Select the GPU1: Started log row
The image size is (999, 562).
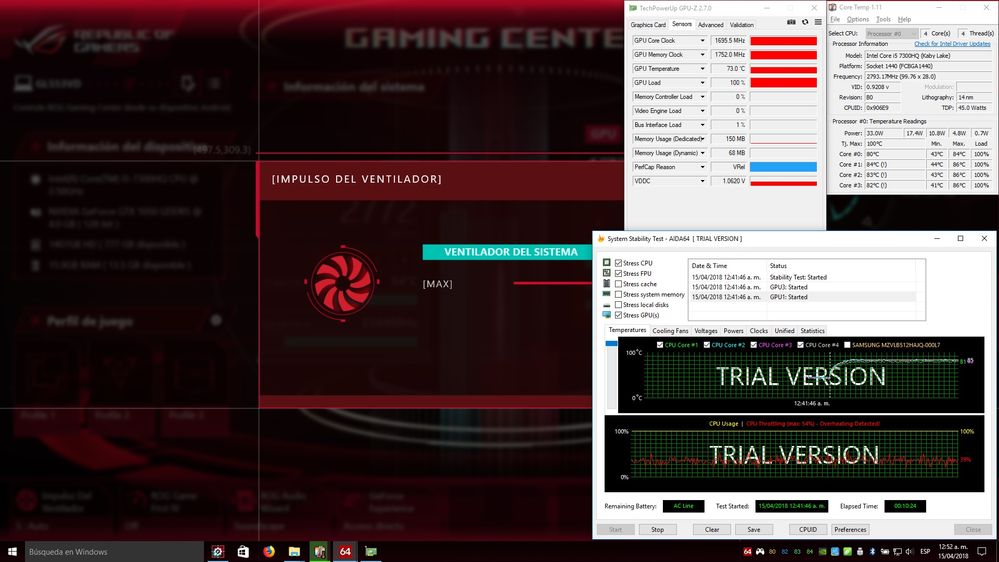pyautogui.click(x=803, y=297)
